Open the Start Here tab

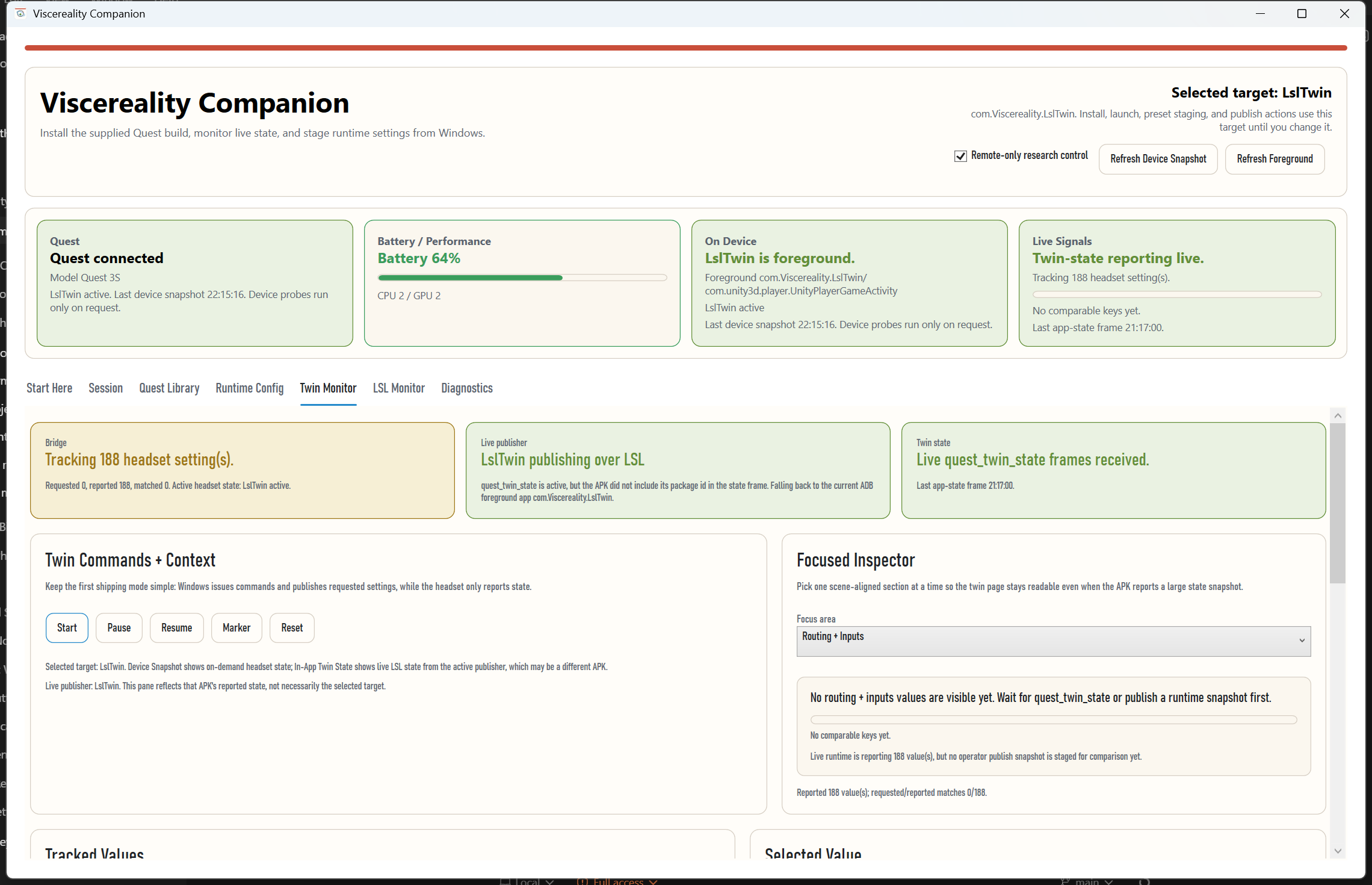tap(49, 388)
